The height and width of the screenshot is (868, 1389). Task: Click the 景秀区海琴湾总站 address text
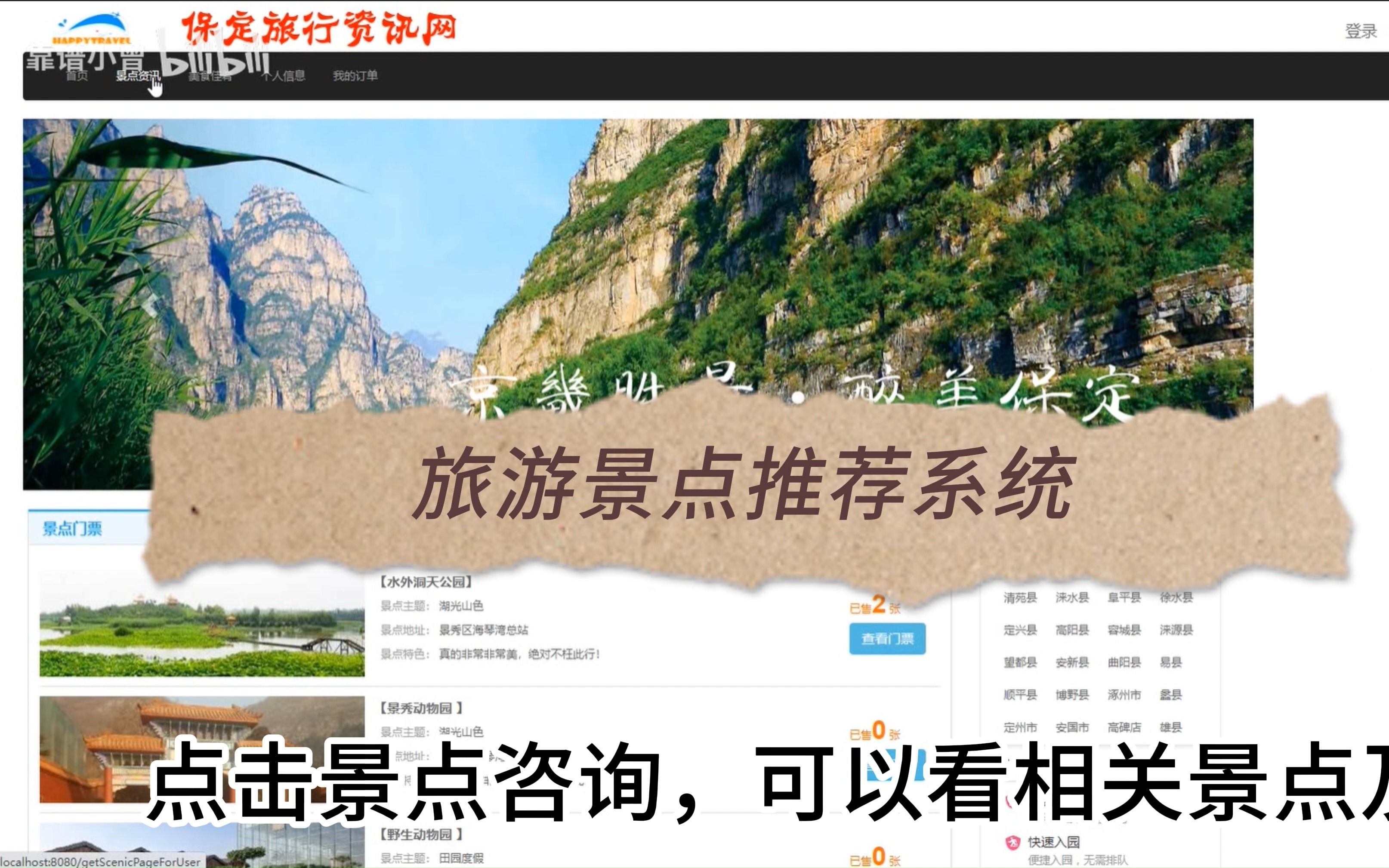[x=484, y=630]
